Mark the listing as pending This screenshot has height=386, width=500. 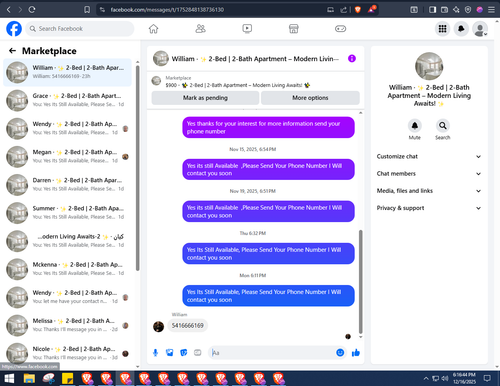[205, 98]
